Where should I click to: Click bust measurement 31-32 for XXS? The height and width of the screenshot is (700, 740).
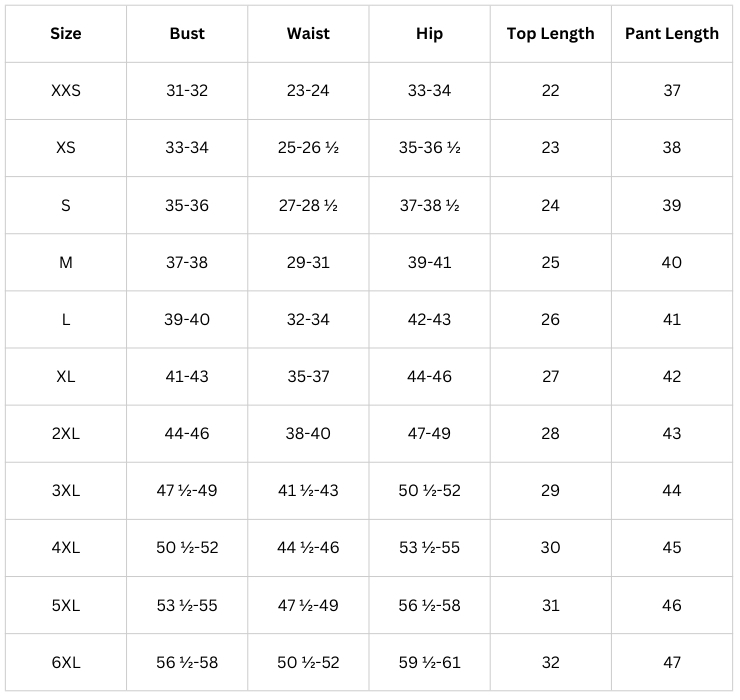coord(187,91)
